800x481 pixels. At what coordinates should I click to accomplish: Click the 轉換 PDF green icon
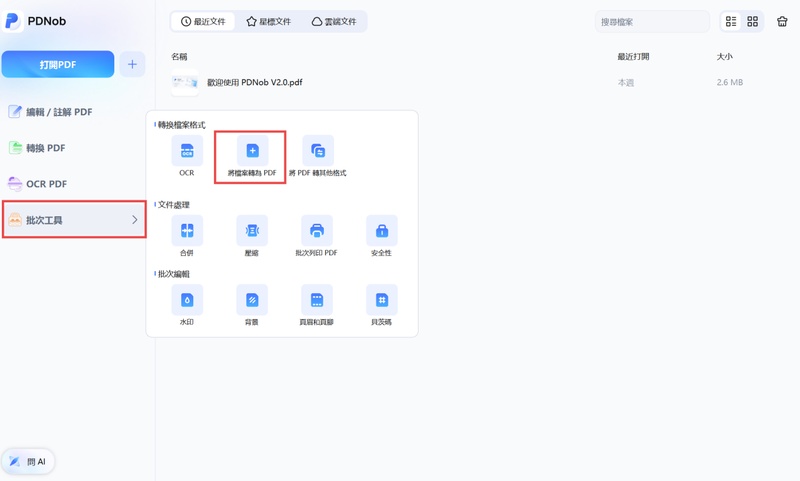[15, 148]
